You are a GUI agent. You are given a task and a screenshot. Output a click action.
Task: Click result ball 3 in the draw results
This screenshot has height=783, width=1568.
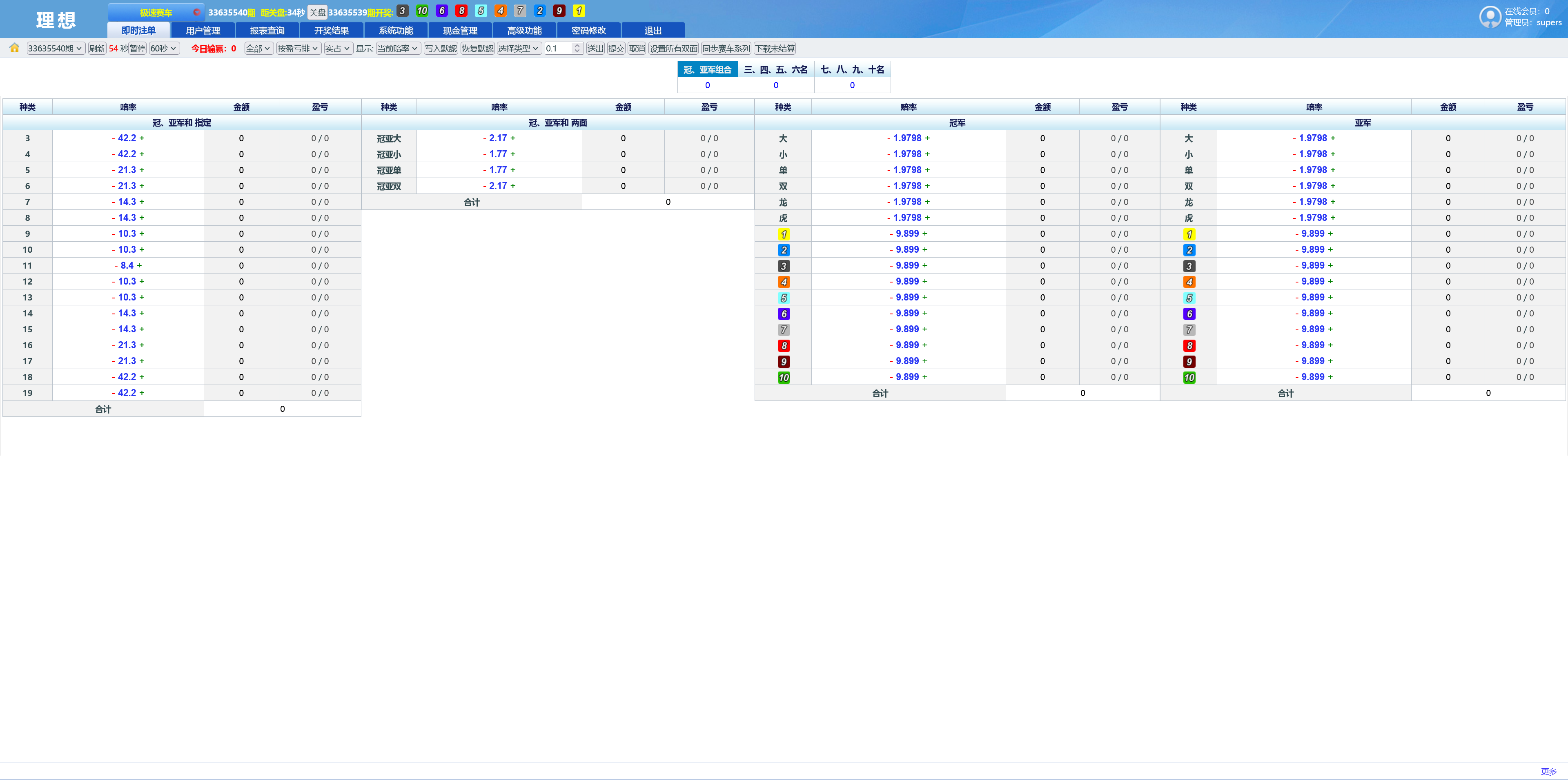tap(402, 11)
